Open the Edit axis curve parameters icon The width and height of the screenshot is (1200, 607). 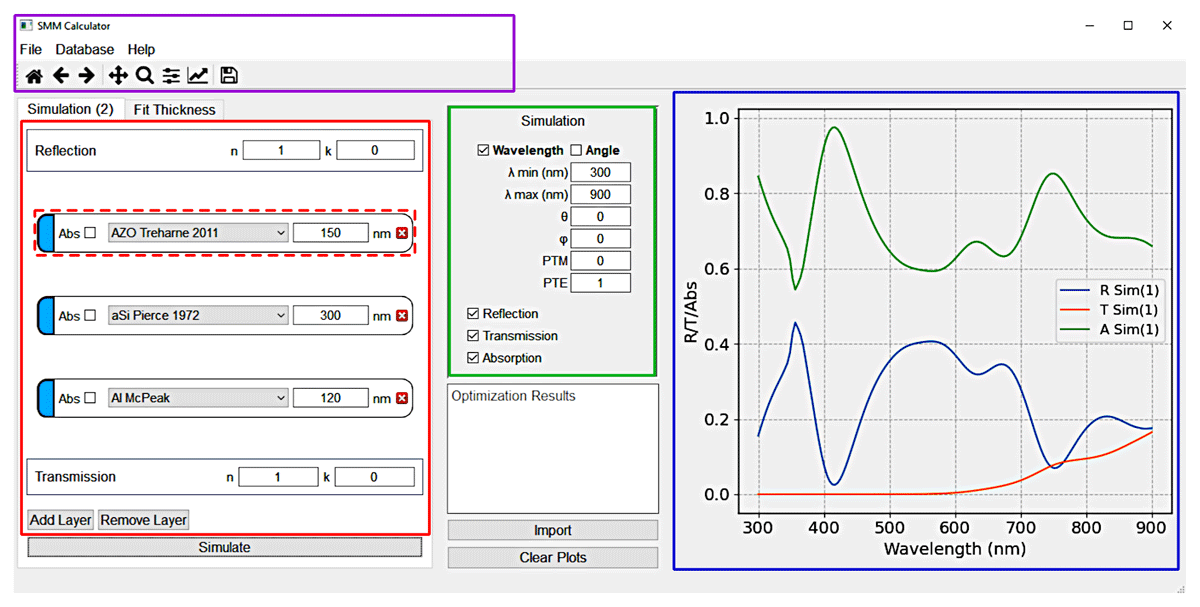pos(198,75)
